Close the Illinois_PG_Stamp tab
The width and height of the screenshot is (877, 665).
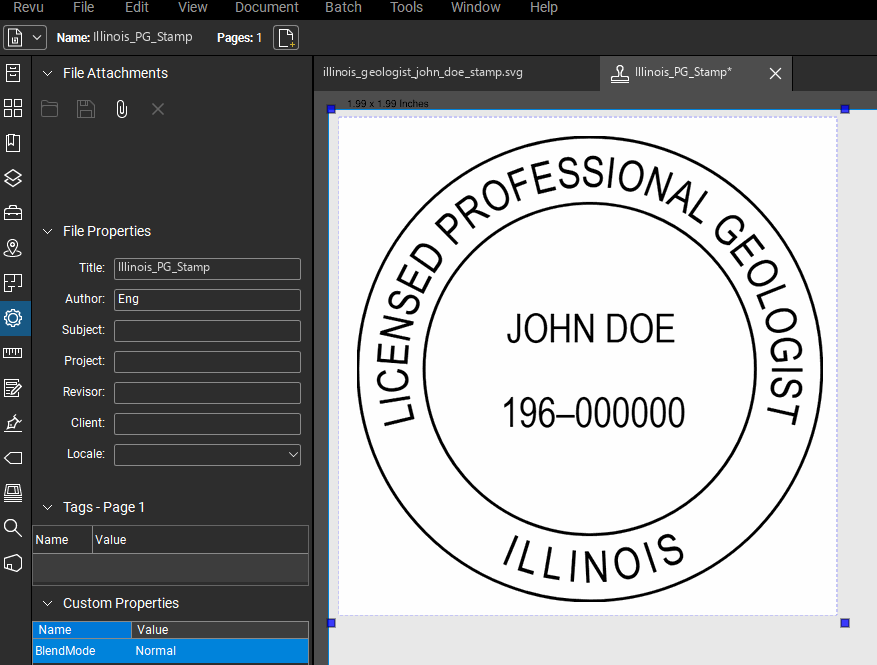pos(775,73)
